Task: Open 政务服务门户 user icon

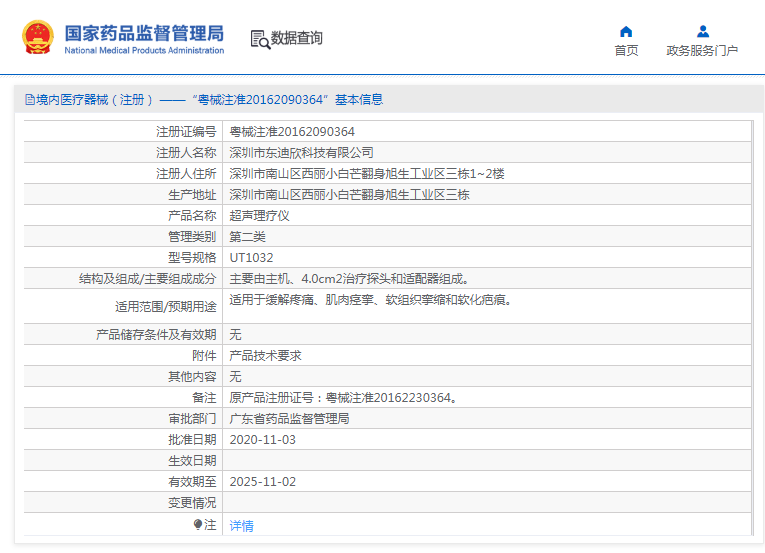Action: coord(703,32)
